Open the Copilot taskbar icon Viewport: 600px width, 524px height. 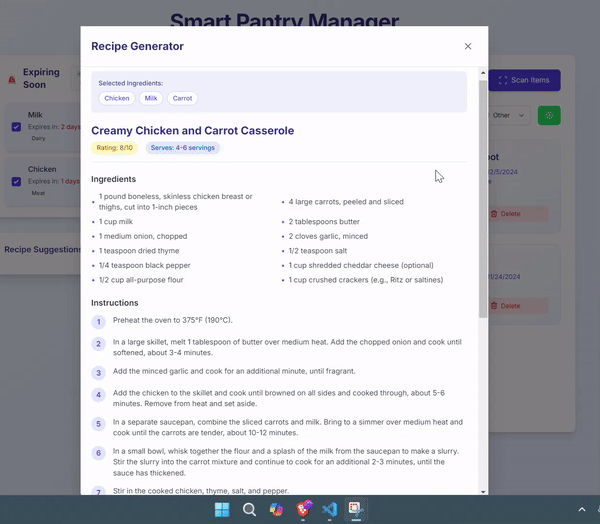click(x=276, y=509)
